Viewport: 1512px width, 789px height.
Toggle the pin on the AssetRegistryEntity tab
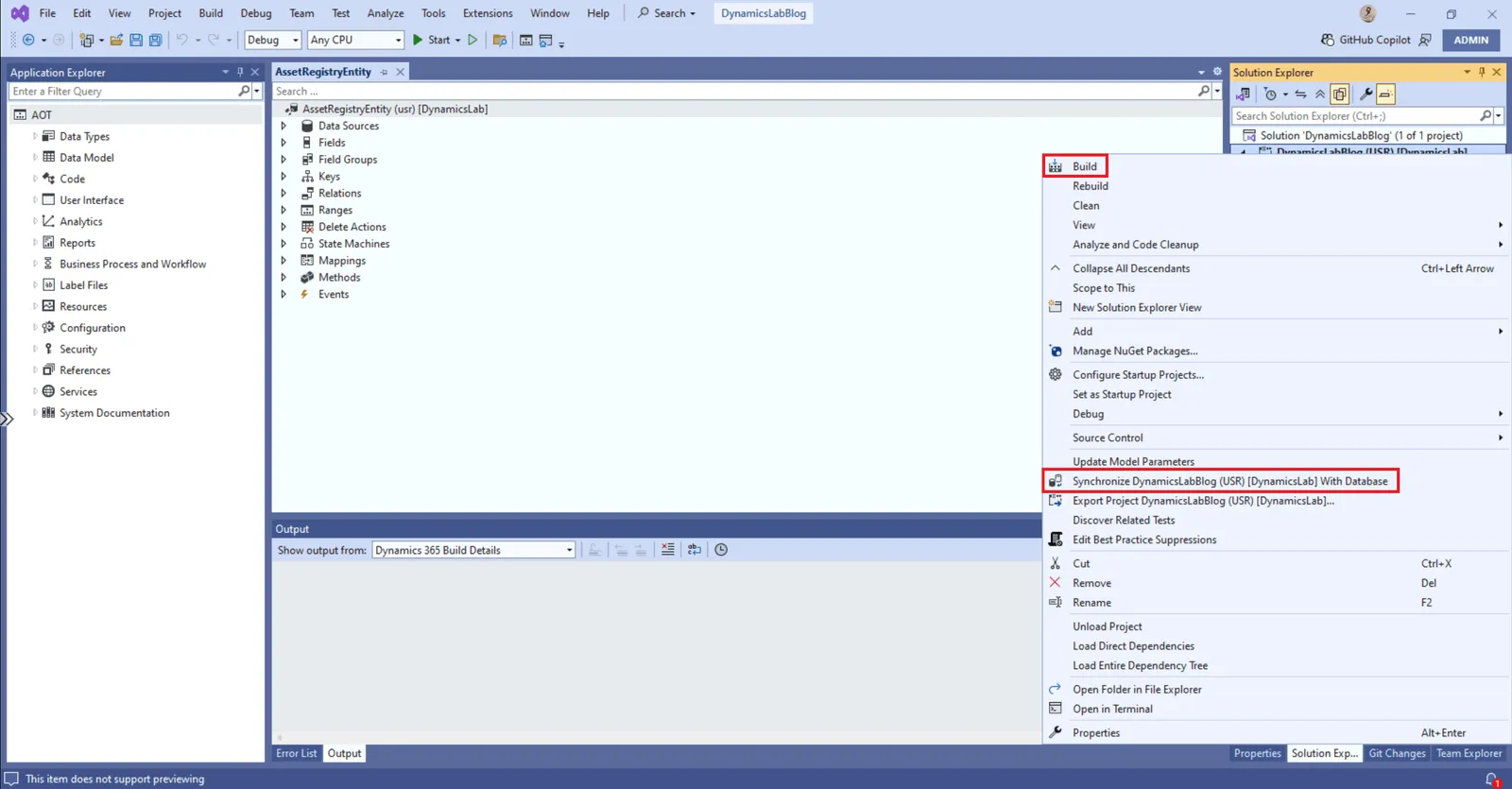tap(384, 72)
